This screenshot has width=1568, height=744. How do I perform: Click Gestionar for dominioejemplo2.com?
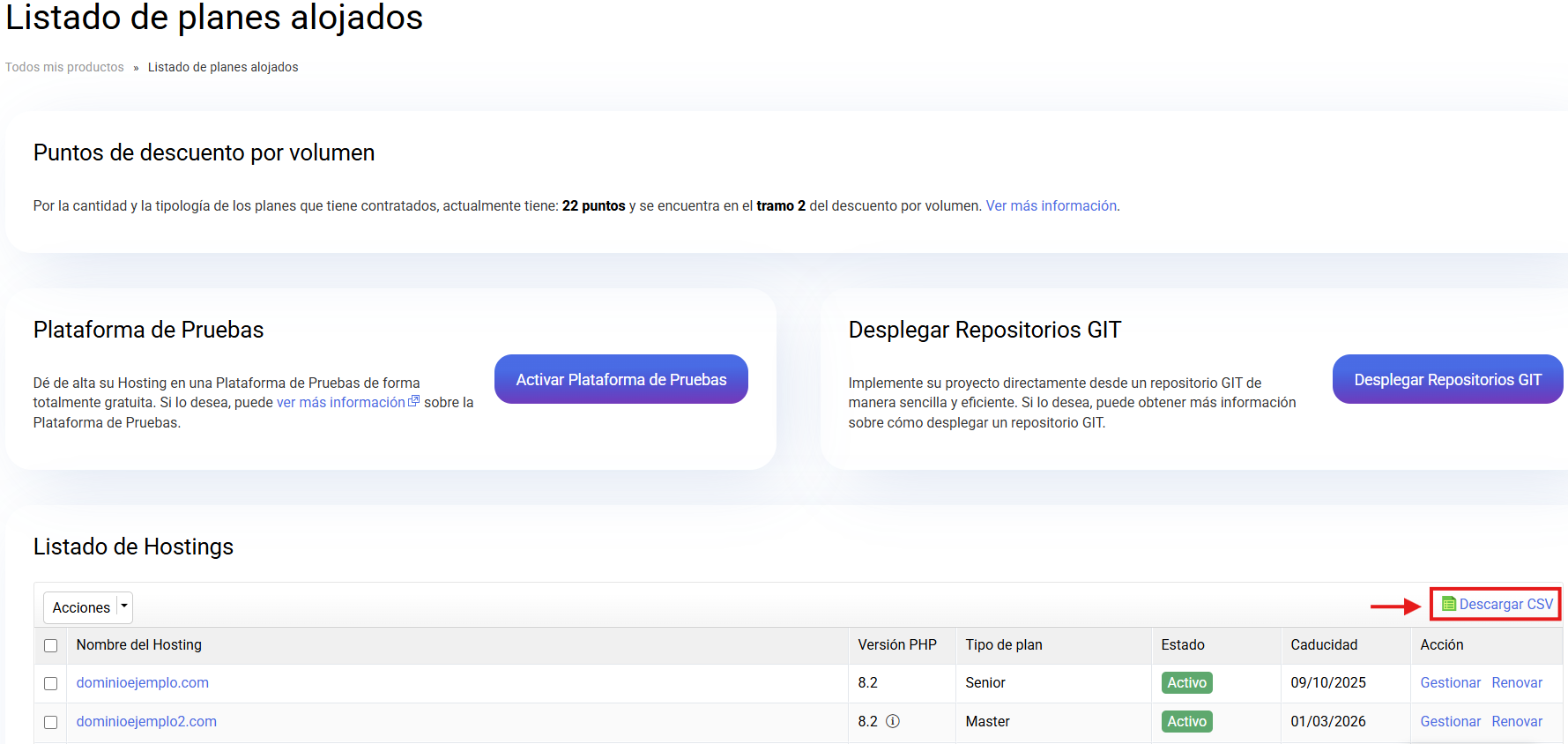[1450, 721]
